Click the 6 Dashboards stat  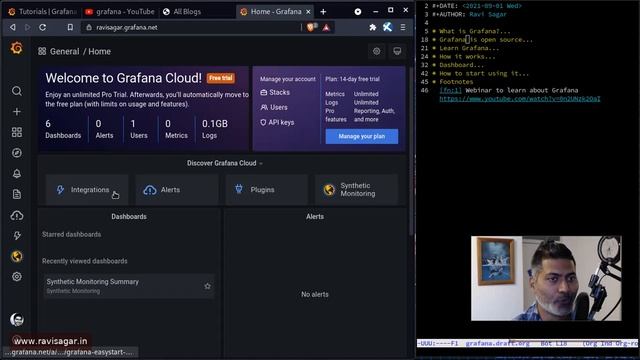pos(63,129)
